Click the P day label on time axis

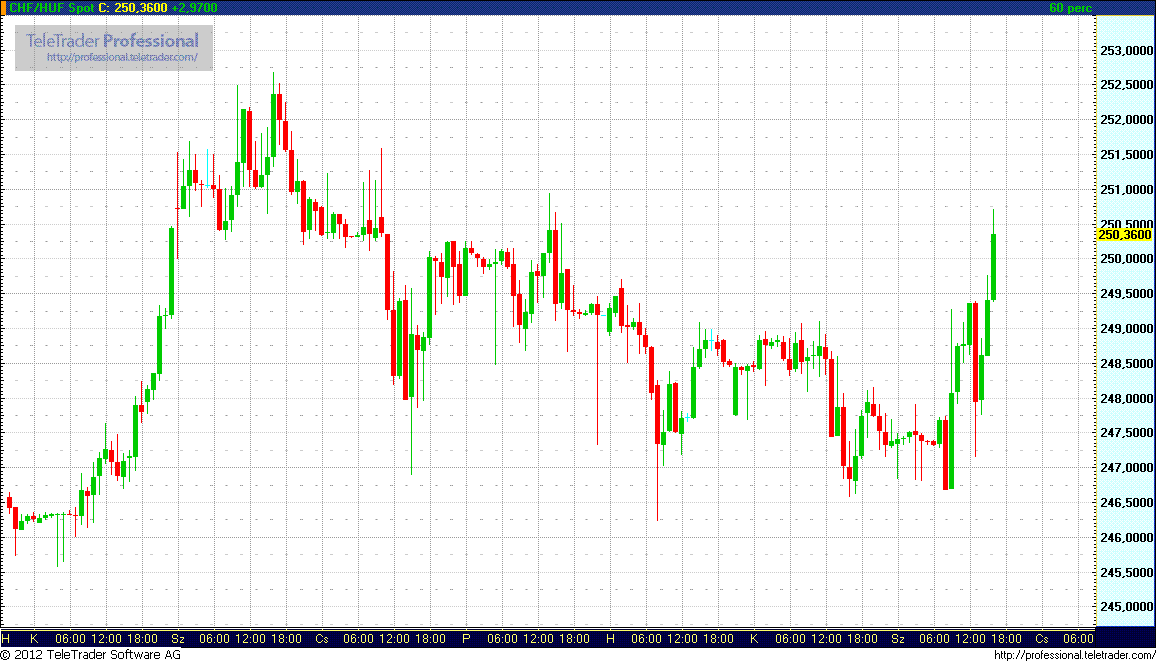point(466,638)
